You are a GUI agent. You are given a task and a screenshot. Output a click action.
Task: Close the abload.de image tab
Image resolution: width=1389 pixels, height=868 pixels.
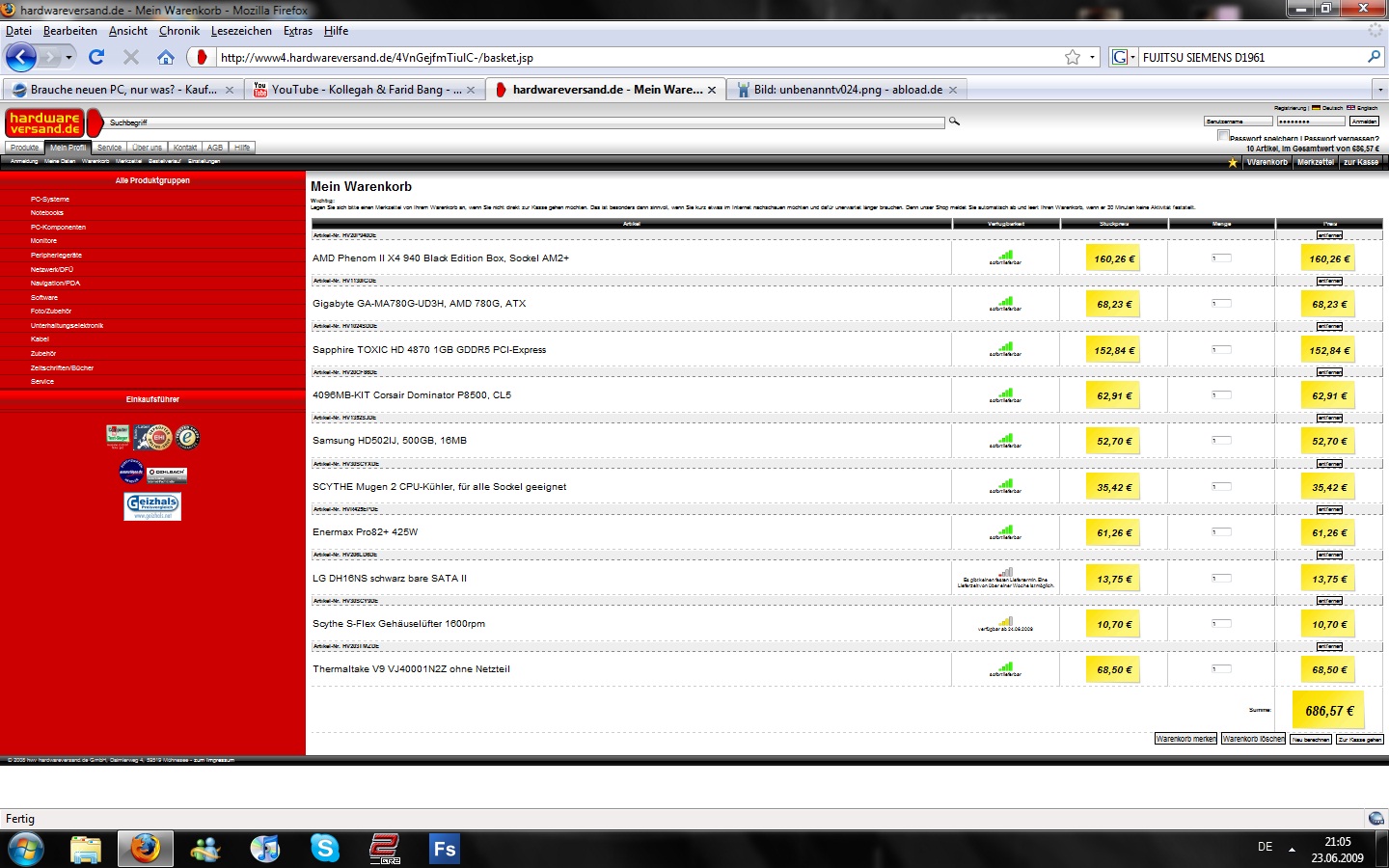coord(953,90)
